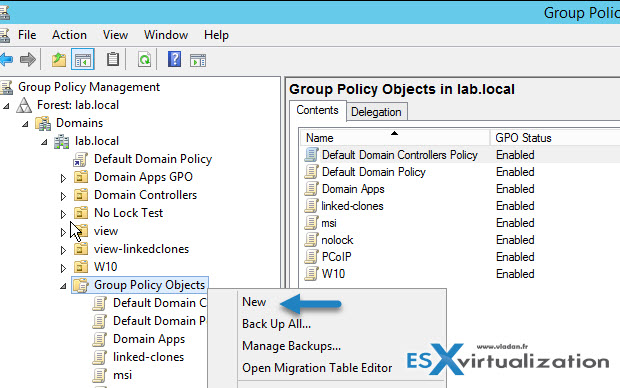Click the view-linkedclones OU folder icon
This screenshot has width=620, height=388.
point(81,249)
